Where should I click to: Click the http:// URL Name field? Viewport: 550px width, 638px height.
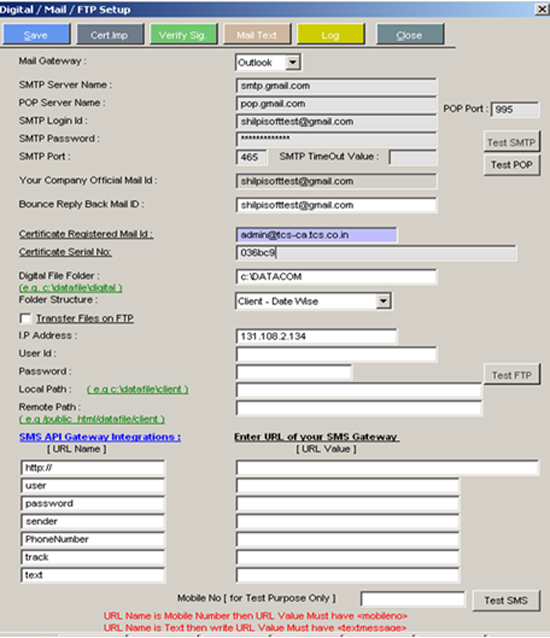[93, 468]
